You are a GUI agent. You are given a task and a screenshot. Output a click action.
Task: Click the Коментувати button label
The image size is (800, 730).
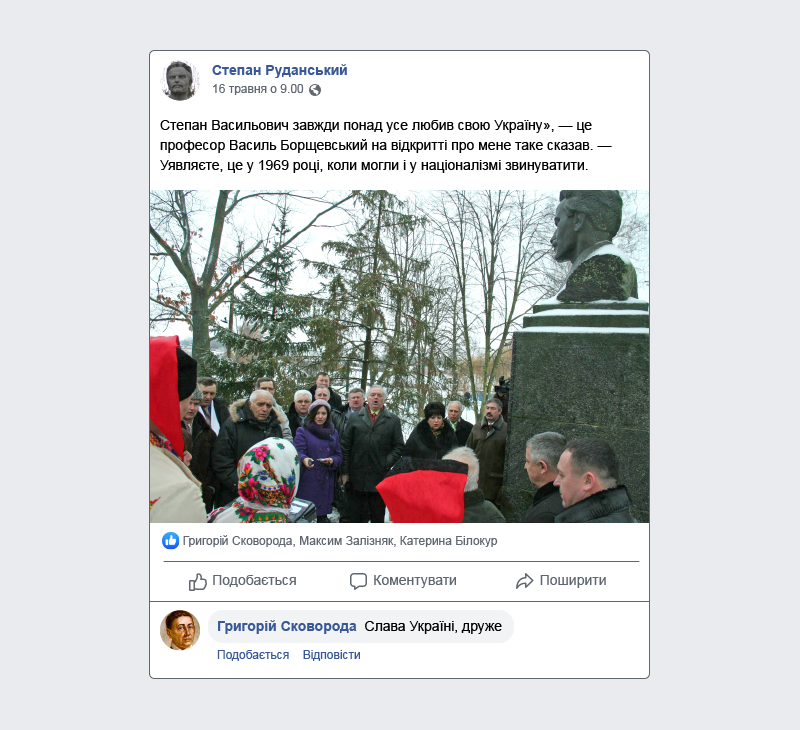[415, 581]
